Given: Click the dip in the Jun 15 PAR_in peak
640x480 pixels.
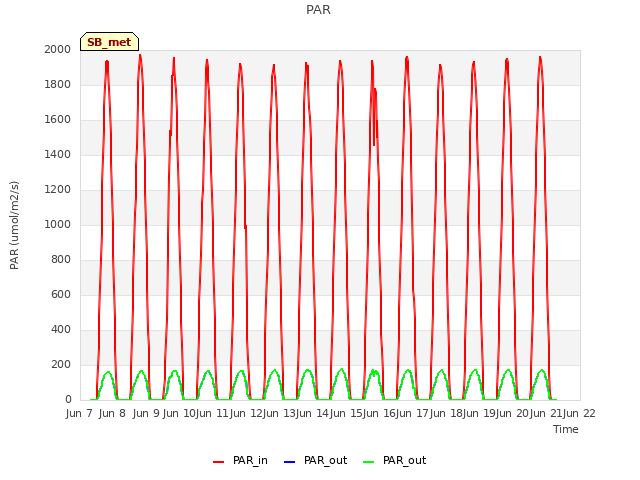Looking at the screenshot, I should pos(374,144).
